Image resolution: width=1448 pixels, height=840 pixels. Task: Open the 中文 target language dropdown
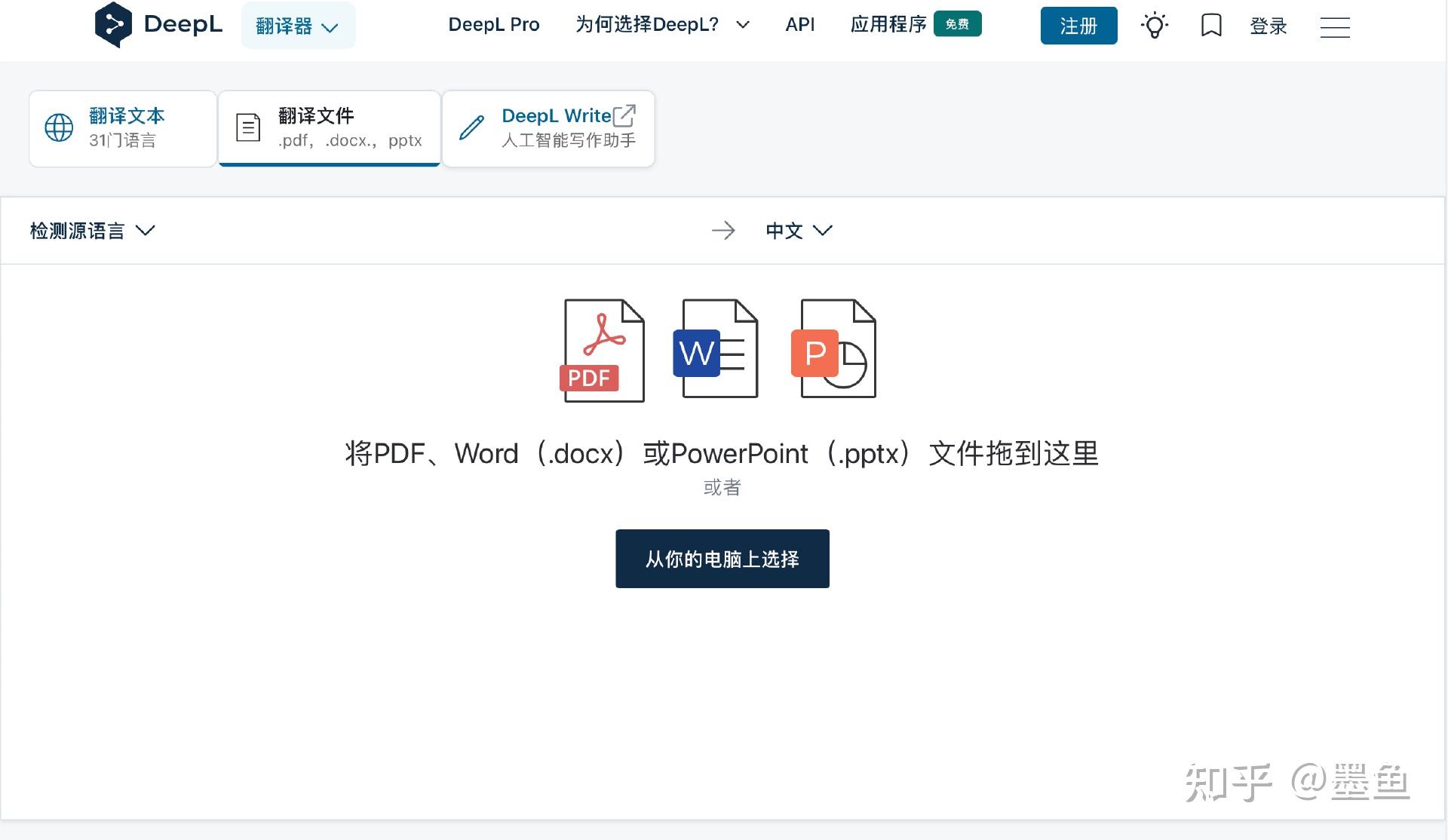click(799, 231)
